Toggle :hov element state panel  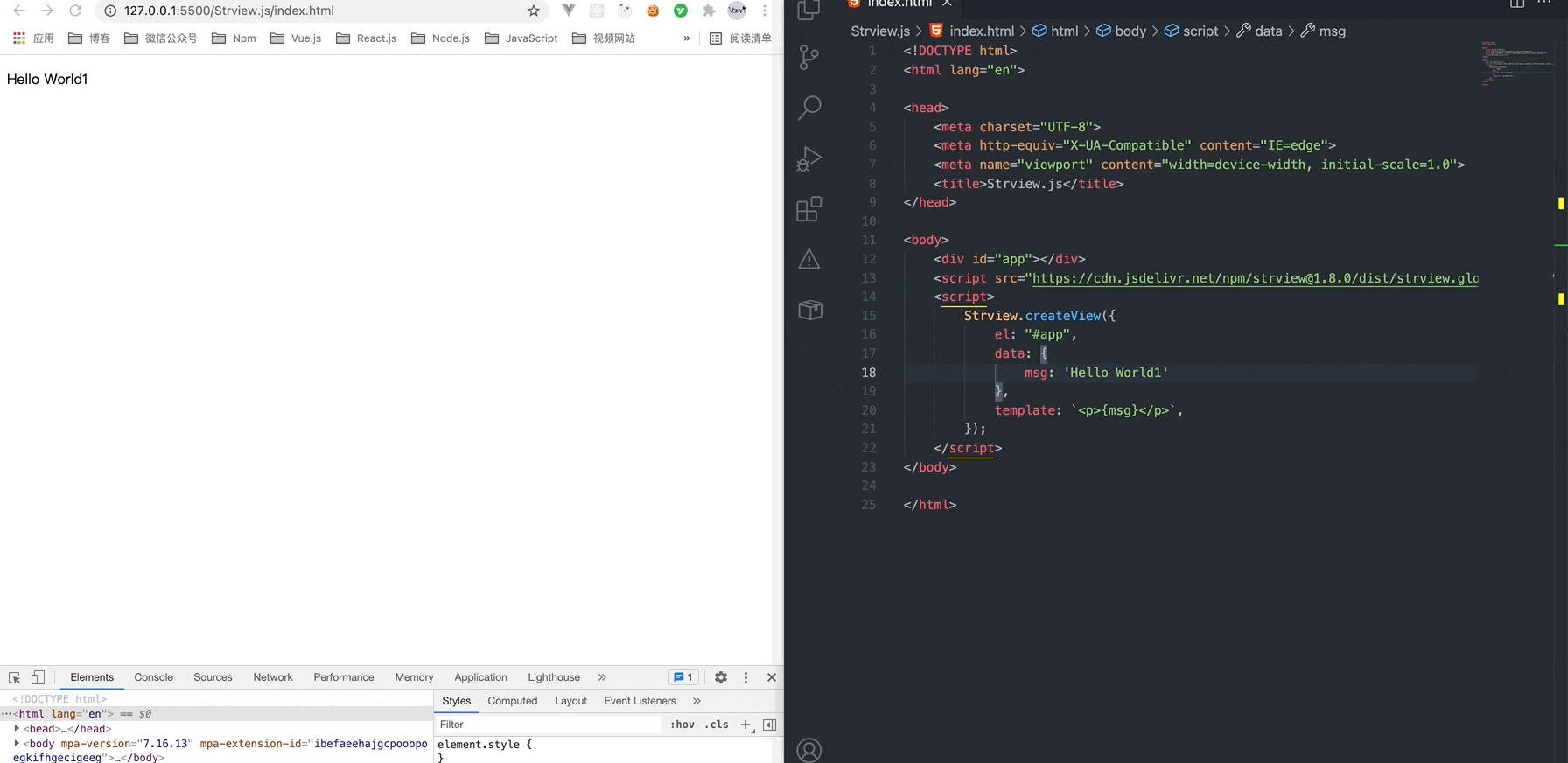tap(682, 724)
